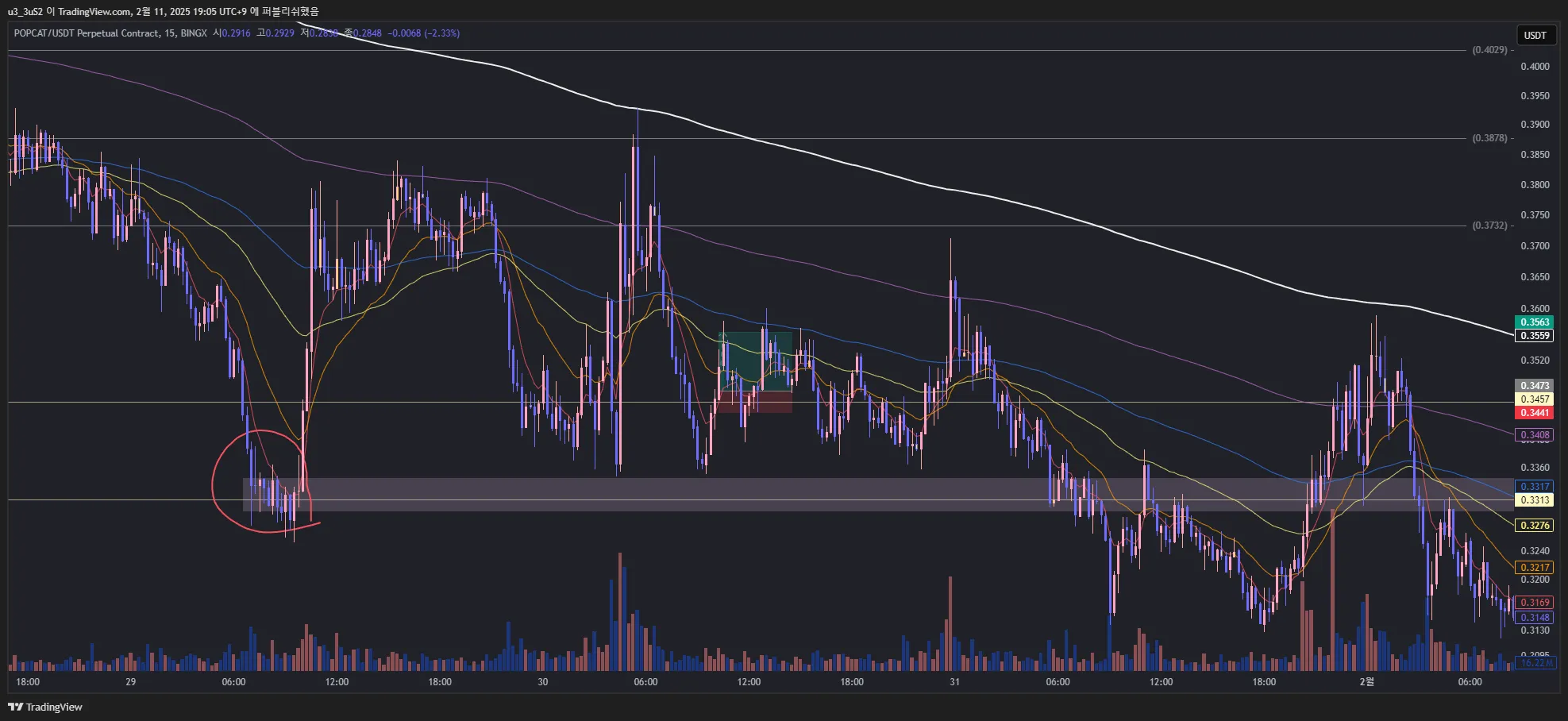Click the 0.3800 price axis label
The image size is (1568, 721).
click(x=1535, y=185)
